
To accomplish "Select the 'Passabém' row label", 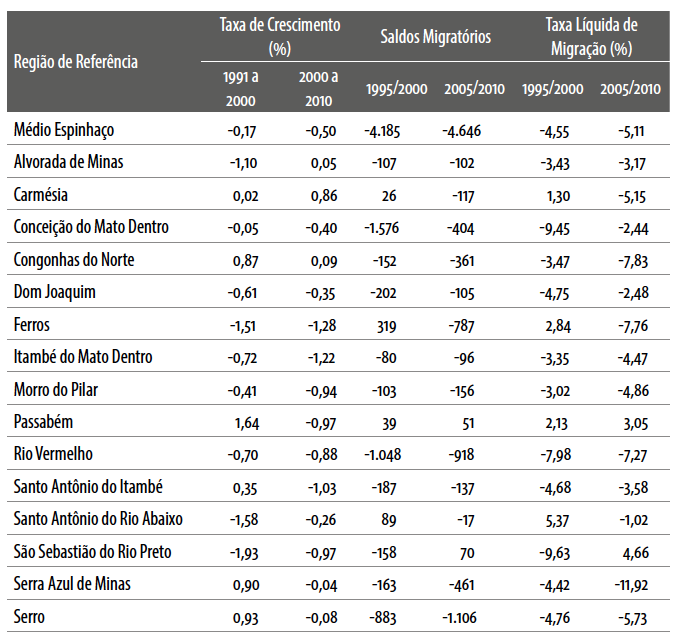I will [45, 422].
